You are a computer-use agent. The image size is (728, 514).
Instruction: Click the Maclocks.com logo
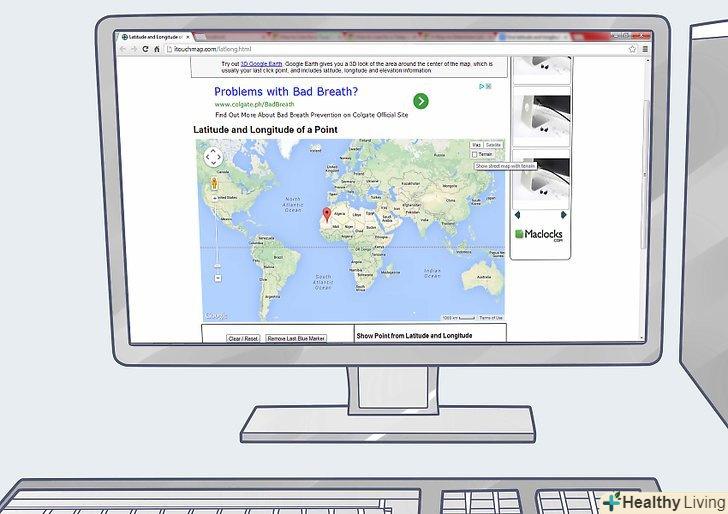[x=539, y=234]
